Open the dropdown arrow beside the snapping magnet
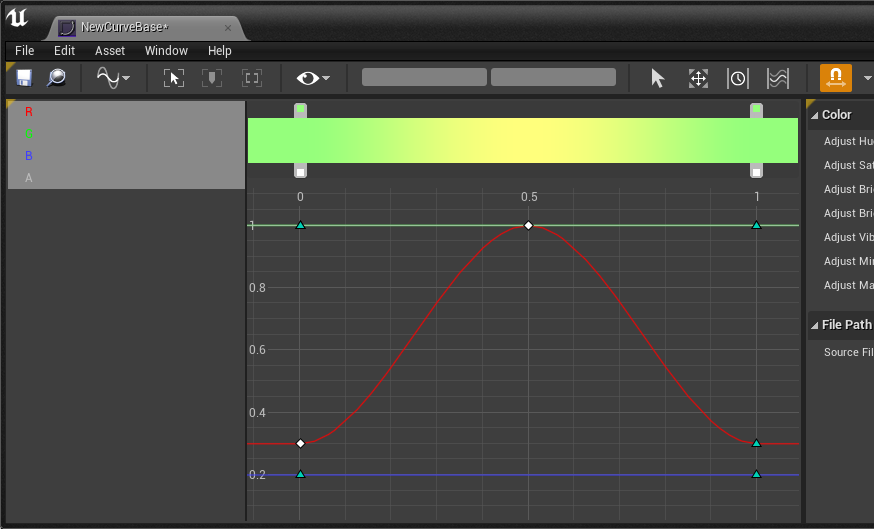Screen dimensions: 874x529 (x=867, y=78)
